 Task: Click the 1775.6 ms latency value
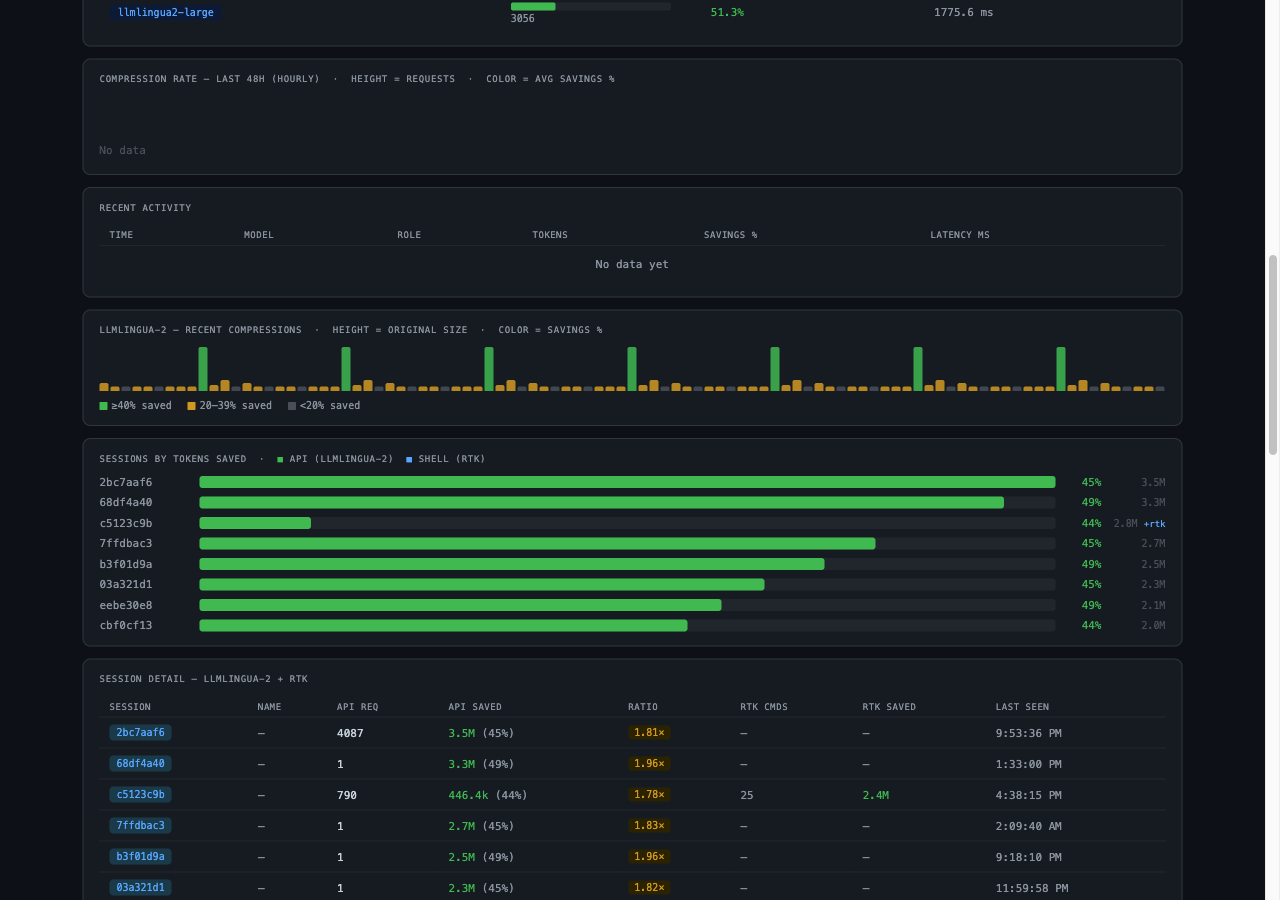point(964,12)
